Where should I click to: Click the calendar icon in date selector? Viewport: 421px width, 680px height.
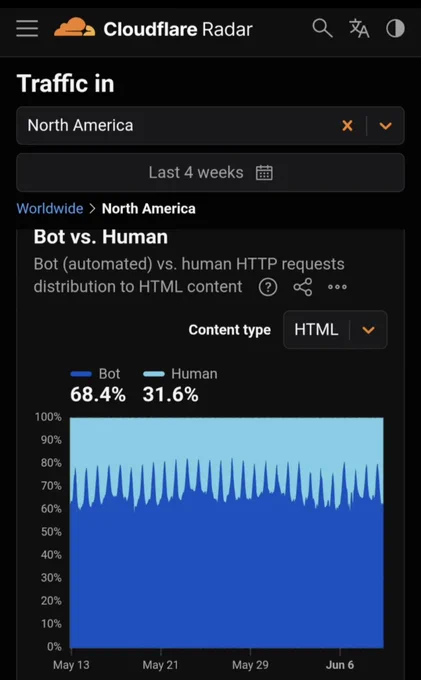[264, 173]
